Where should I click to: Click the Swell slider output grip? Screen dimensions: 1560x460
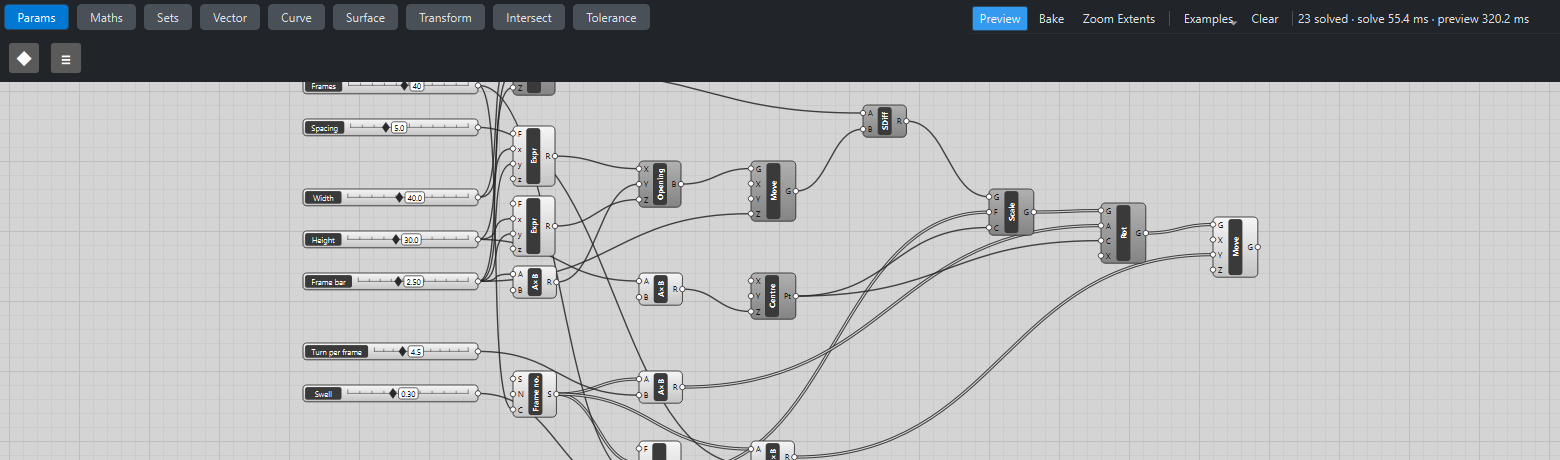point(478,394)
